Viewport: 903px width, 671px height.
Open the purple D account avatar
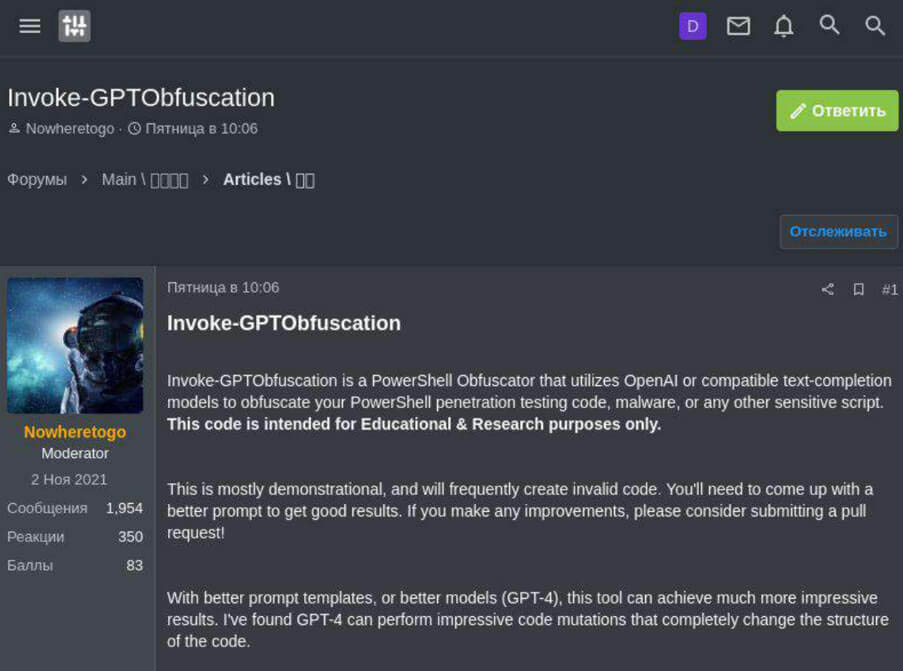(692, 26)
